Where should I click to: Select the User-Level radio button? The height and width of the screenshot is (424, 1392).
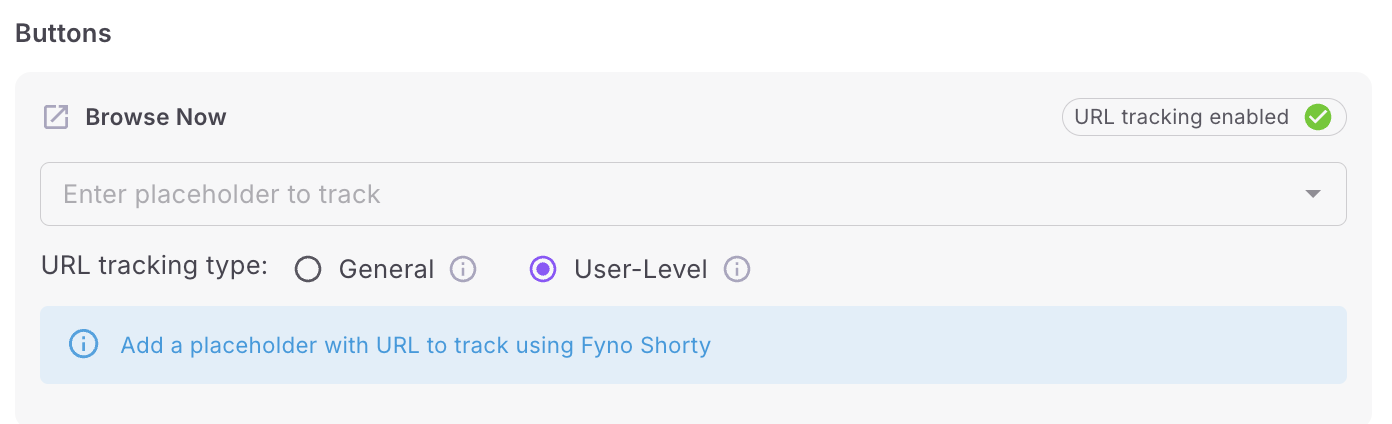543,269
